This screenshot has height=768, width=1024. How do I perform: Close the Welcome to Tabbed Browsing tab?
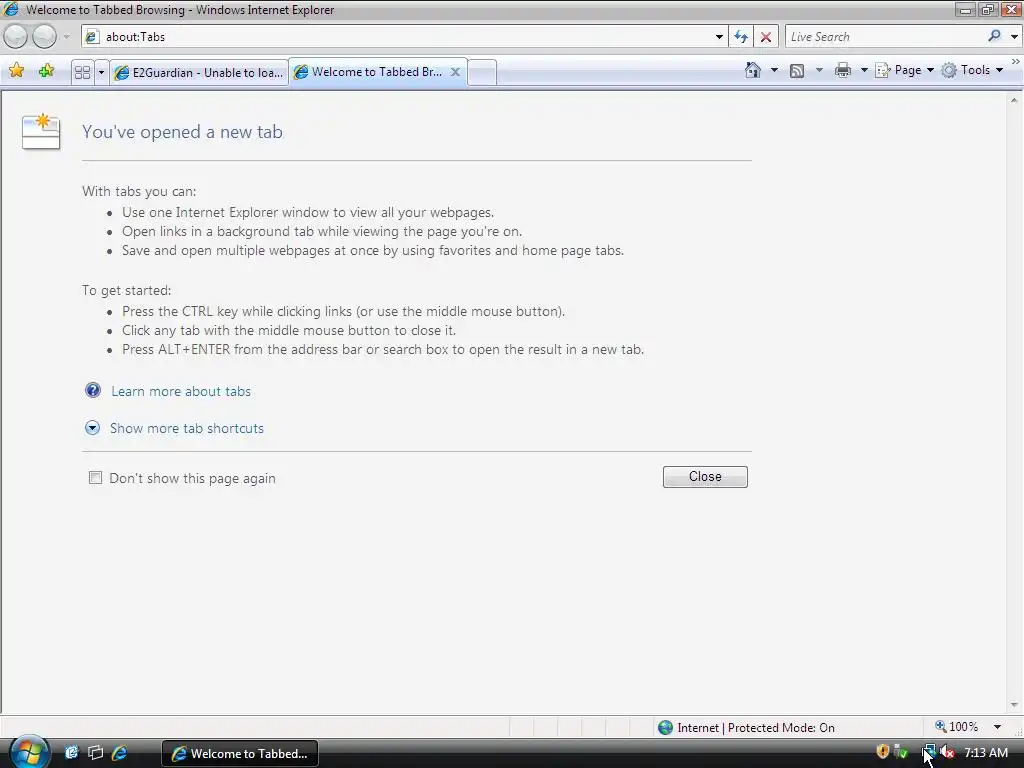[455, 72]
